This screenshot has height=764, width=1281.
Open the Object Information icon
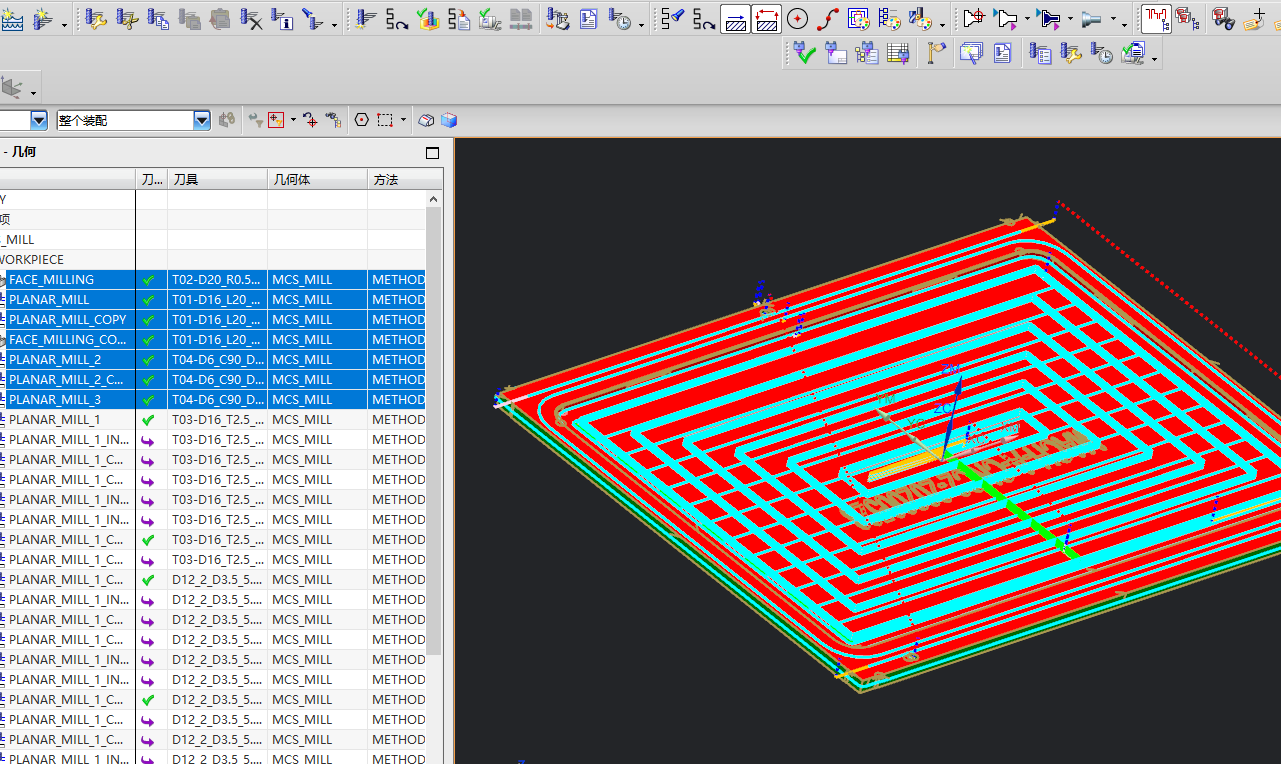[282, 19]
